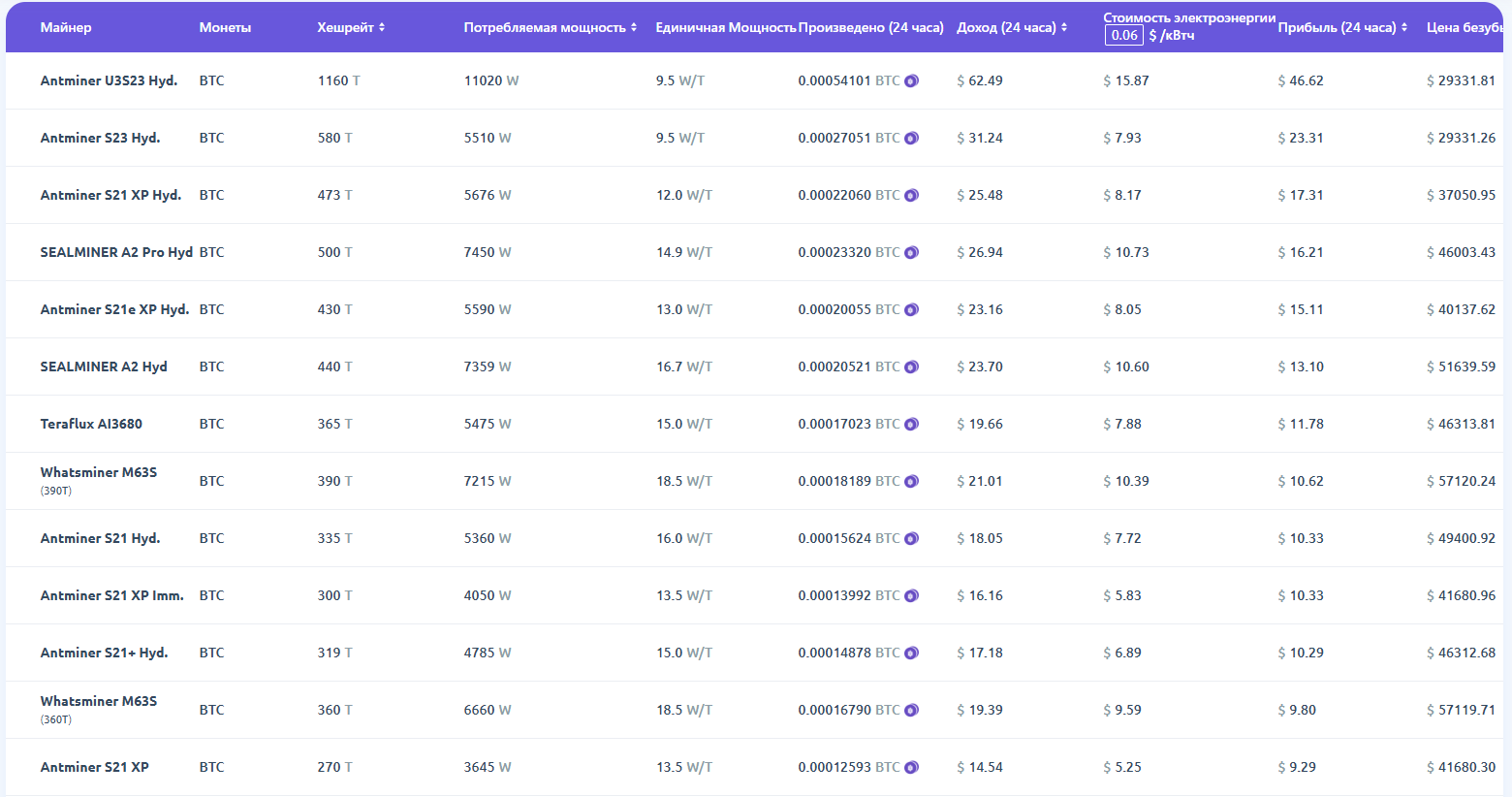Viewport: 1512px width, 797px height.
Task: Select profit value $ 11.78
Action: click(1301, 424)
